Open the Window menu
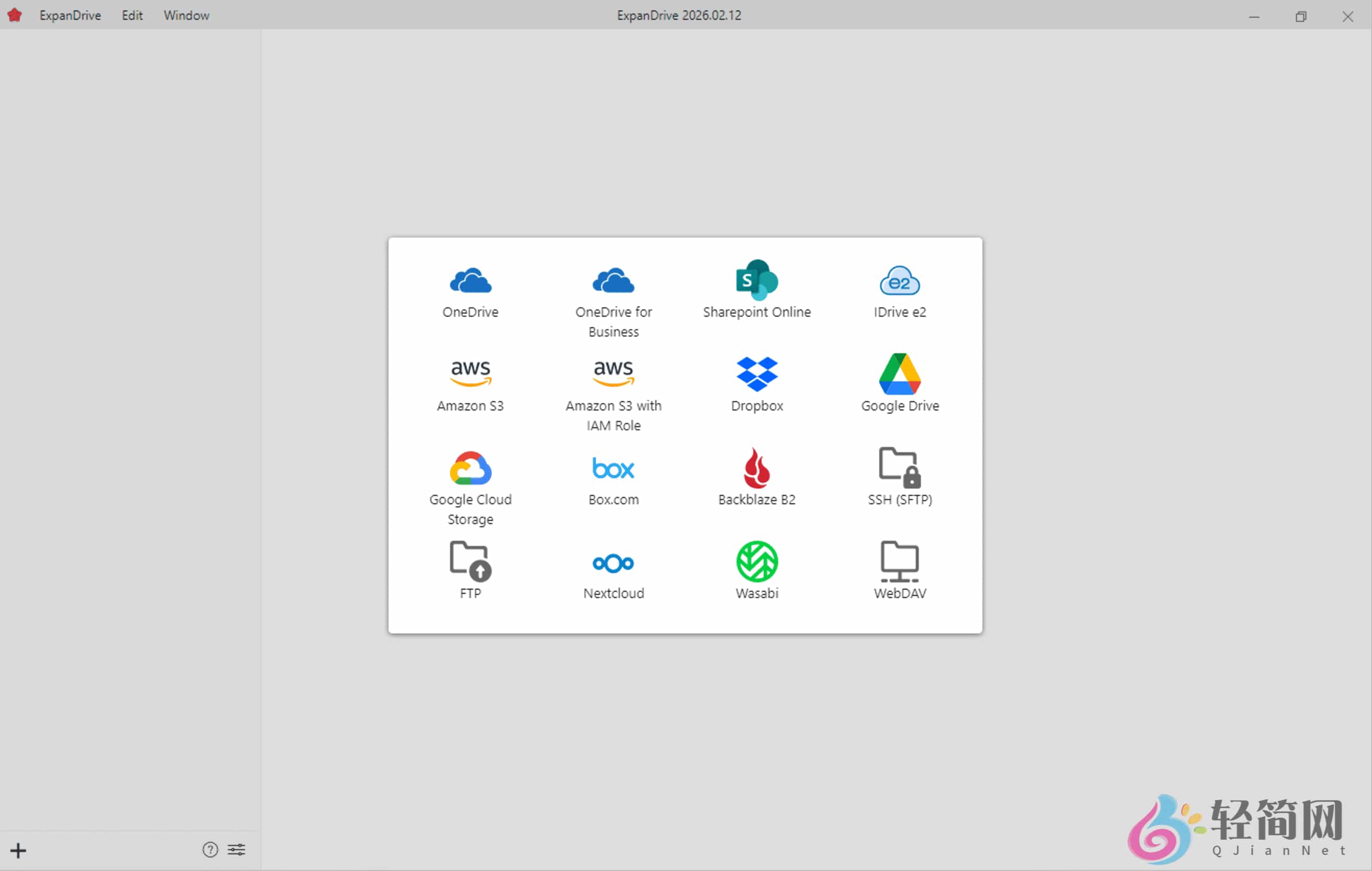 point(186,16)
